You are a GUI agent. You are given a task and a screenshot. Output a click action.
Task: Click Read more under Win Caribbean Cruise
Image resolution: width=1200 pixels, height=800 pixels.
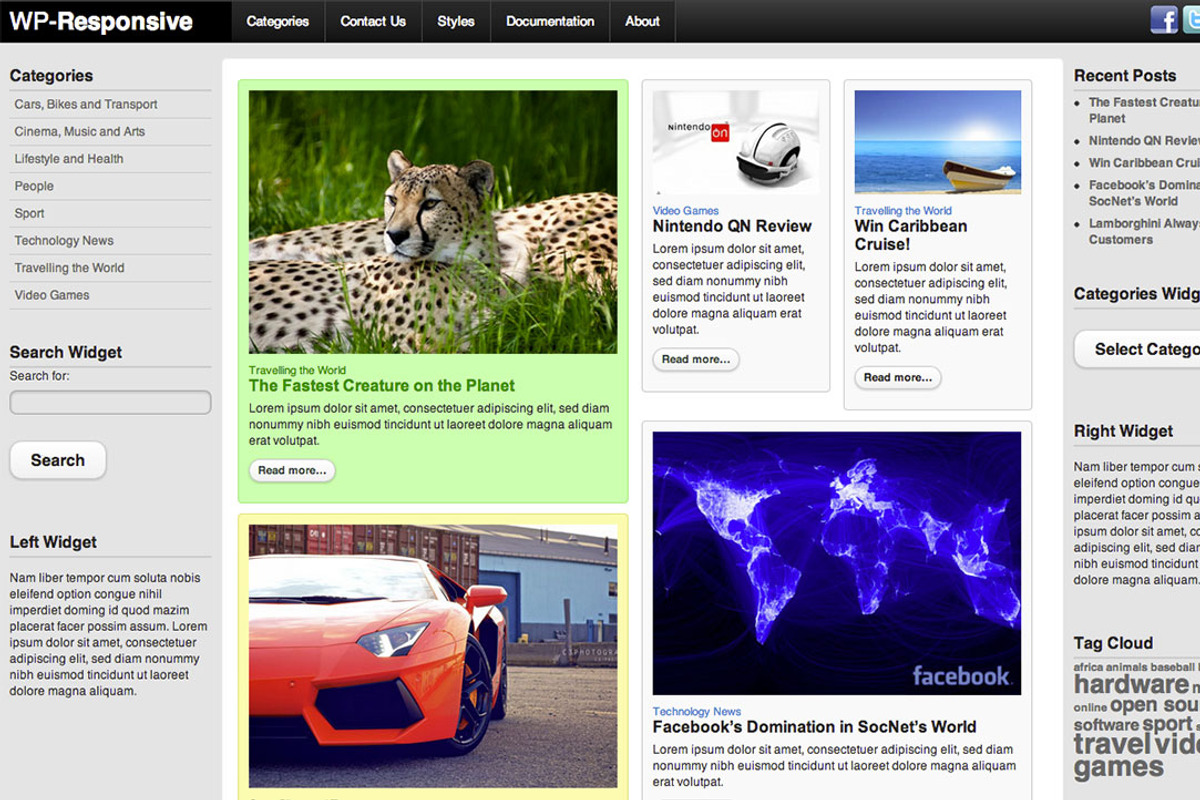pyautogui.click(x=898, y=377)
